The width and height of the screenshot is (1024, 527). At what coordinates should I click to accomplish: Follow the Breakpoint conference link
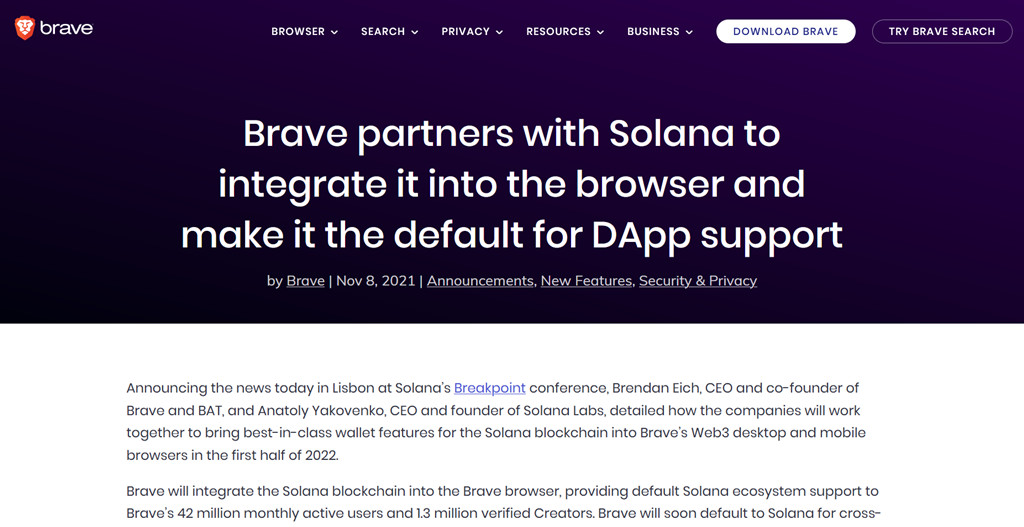click(x=490, y=388)
